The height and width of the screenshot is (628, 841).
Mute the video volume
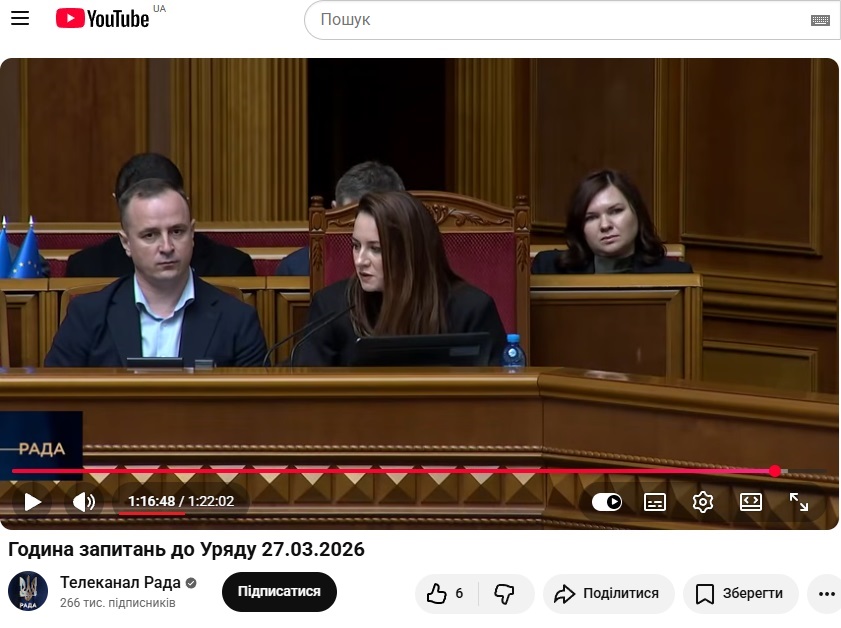(84, 502)
